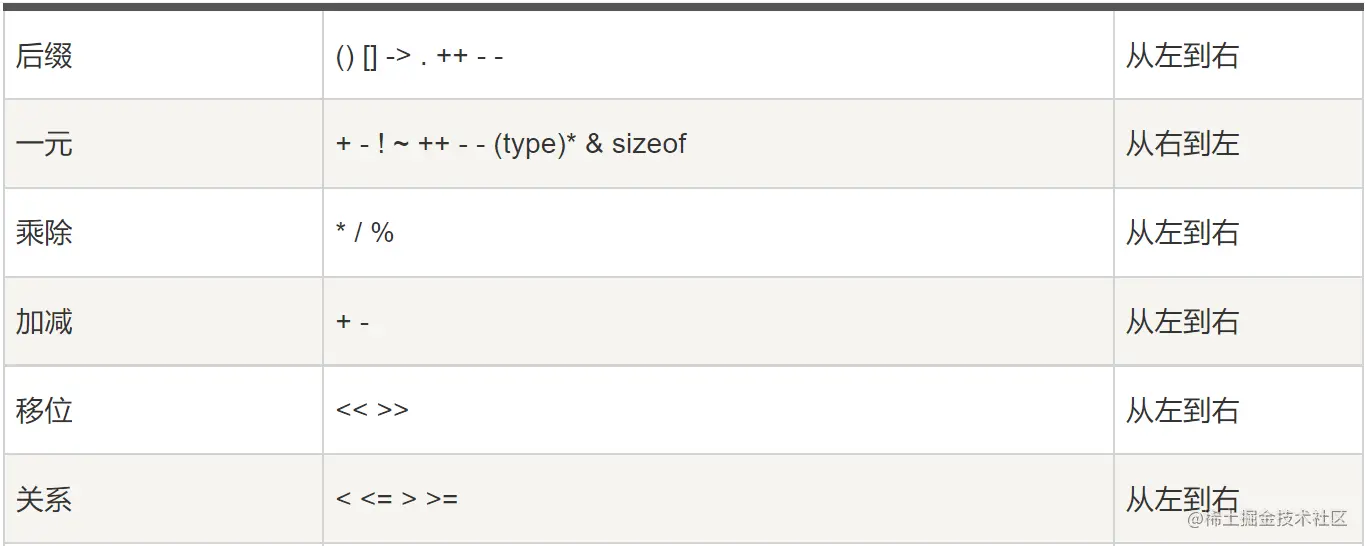Click 从左到右 in the 后缀 row
1365x546 pixels.
tap(1182, 56)
